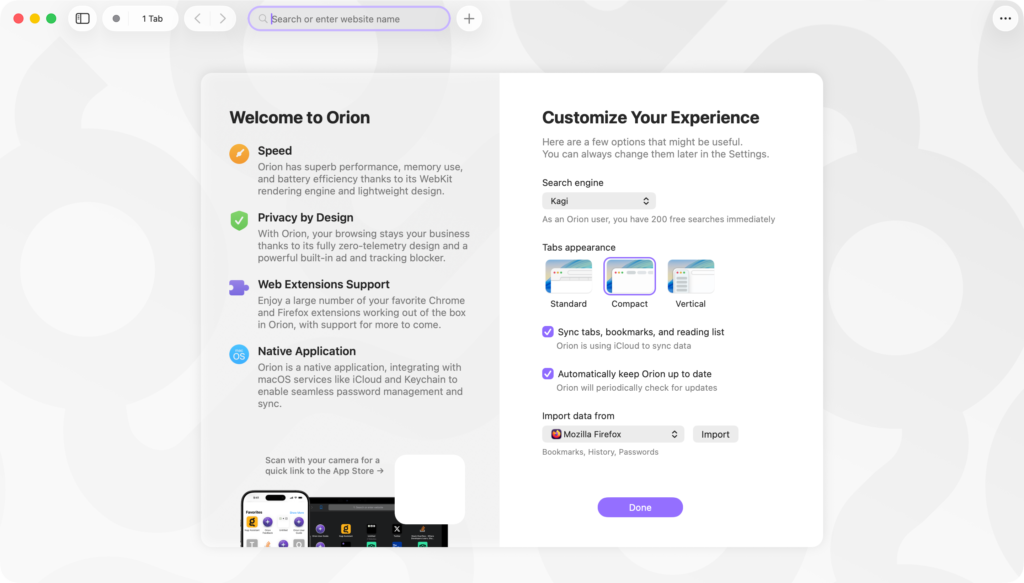Click the Tabs appearance label
Viewport: 1024px width, 583px height.
[579, 247]
